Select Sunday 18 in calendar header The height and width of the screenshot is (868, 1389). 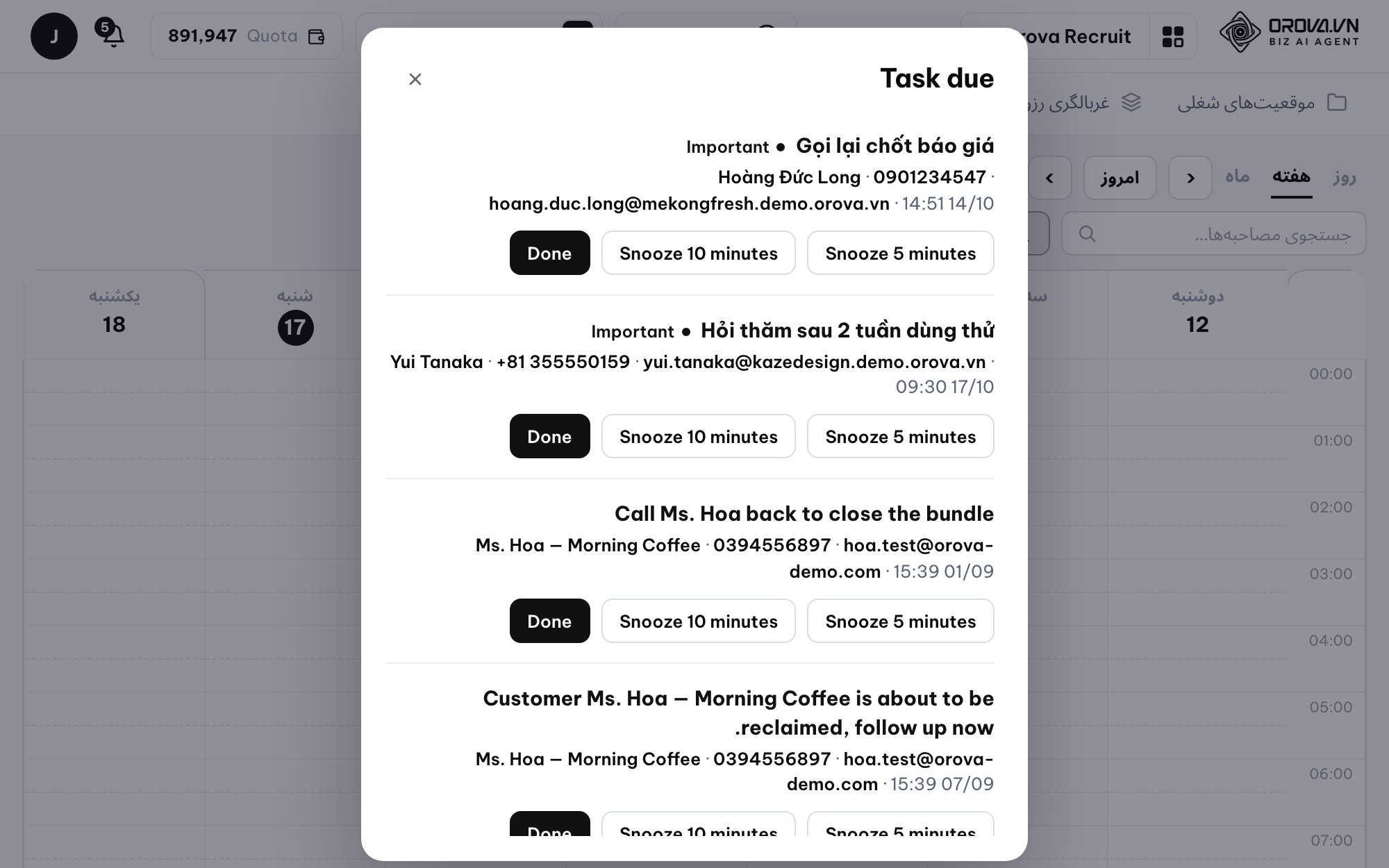point(114,315)
